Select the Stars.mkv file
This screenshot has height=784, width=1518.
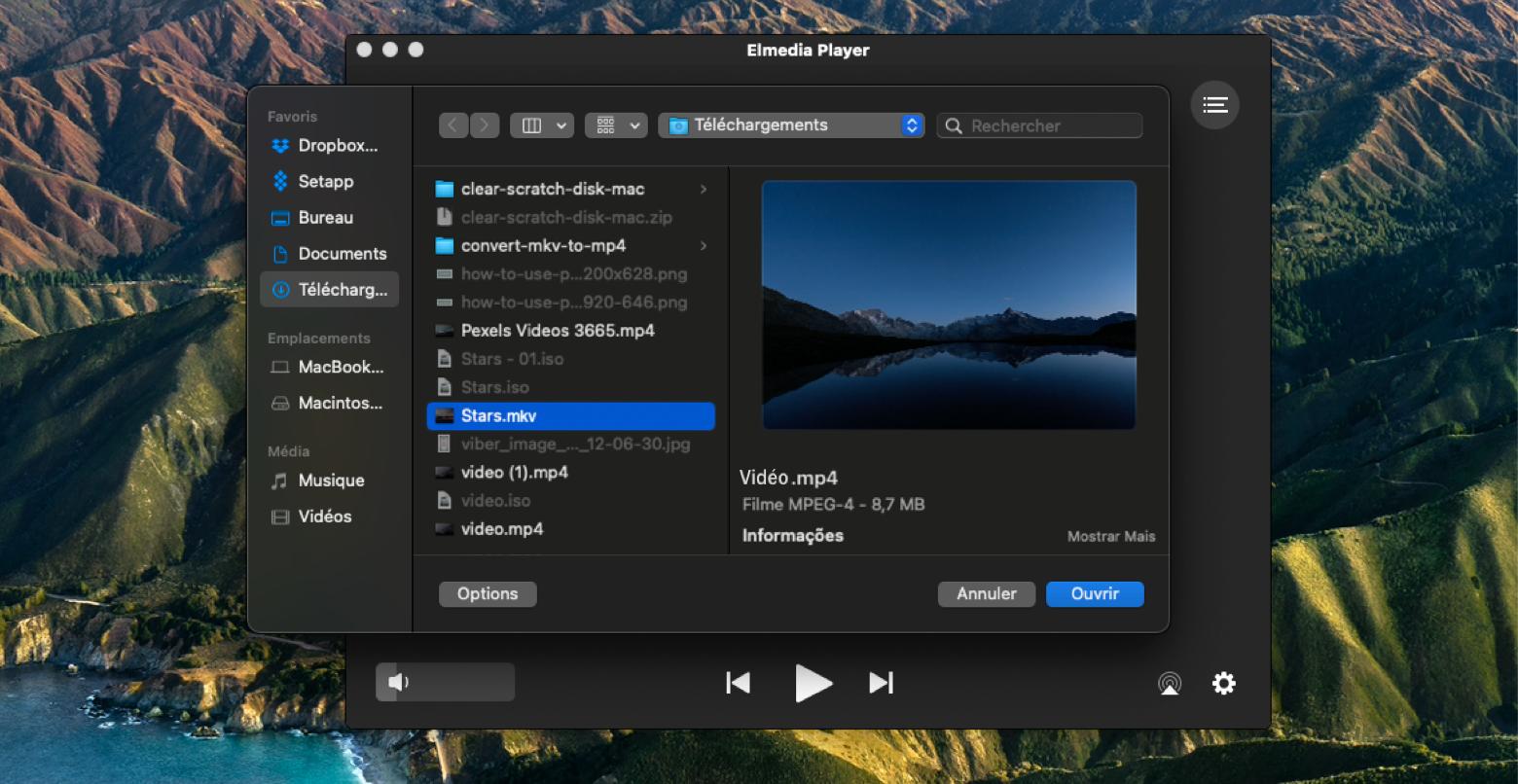tap(571, 416)
